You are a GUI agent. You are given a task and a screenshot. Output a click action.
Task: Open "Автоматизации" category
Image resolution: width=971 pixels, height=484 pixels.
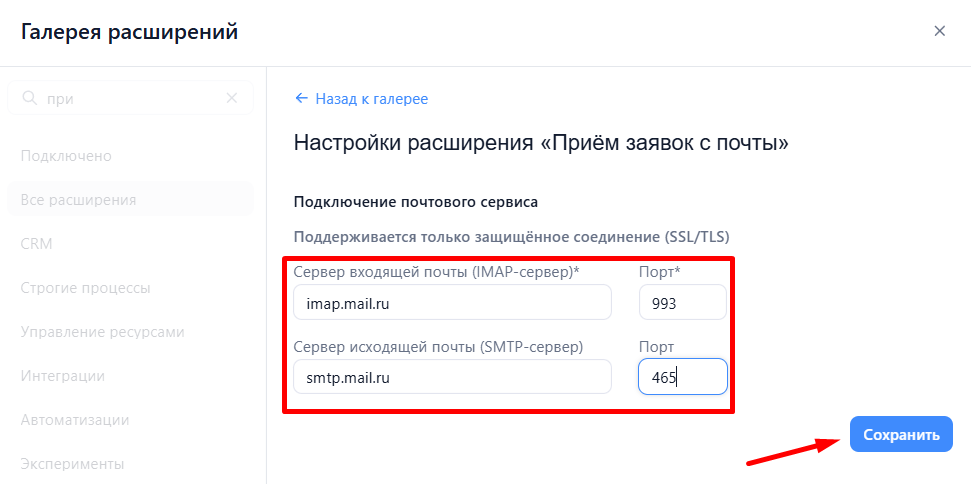[x=75, y=420]
